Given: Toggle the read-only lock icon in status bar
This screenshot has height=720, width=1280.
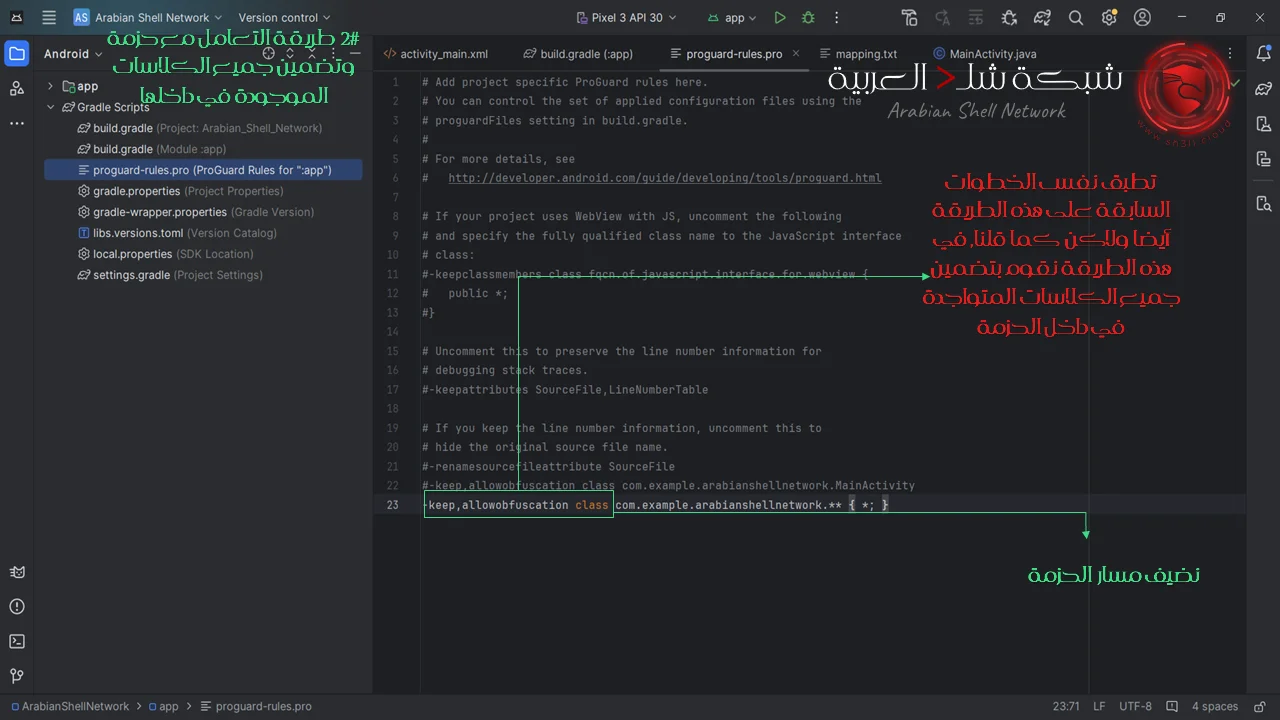Looking at the screenshot, I should (1259, 706).
